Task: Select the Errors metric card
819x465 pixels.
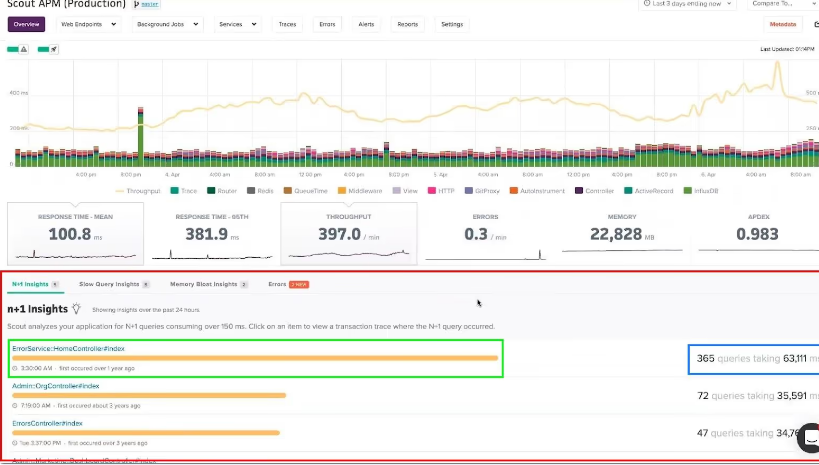Action: click(485, 234)
